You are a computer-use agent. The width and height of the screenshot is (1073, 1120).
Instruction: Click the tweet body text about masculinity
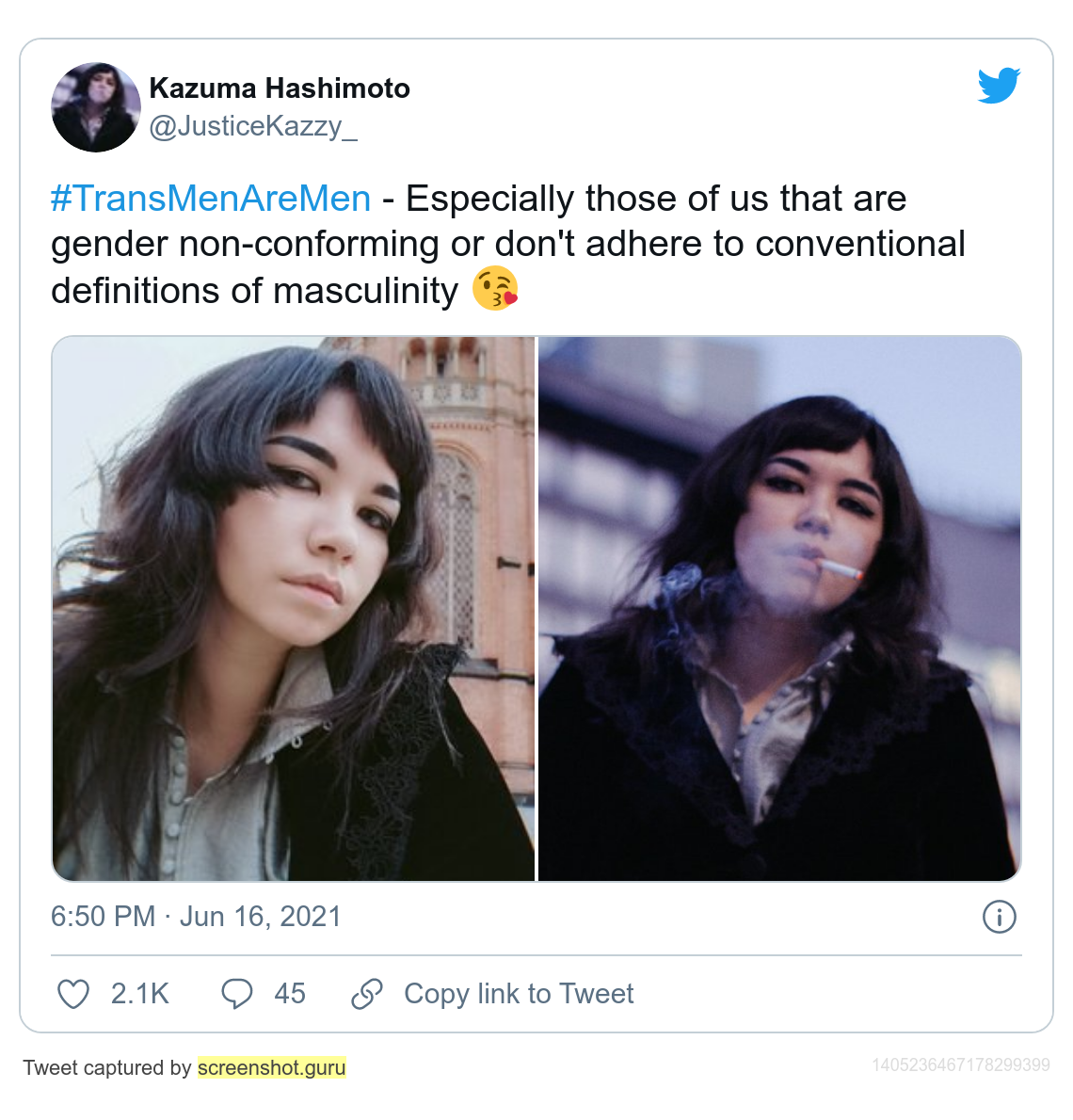pos(508,245)
